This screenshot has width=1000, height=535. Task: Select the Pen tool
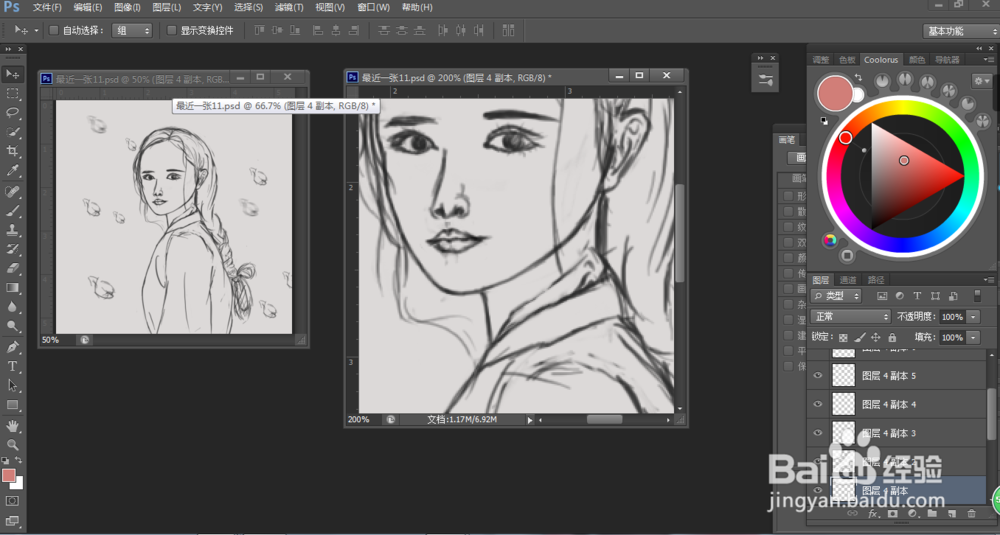[13, 347]
